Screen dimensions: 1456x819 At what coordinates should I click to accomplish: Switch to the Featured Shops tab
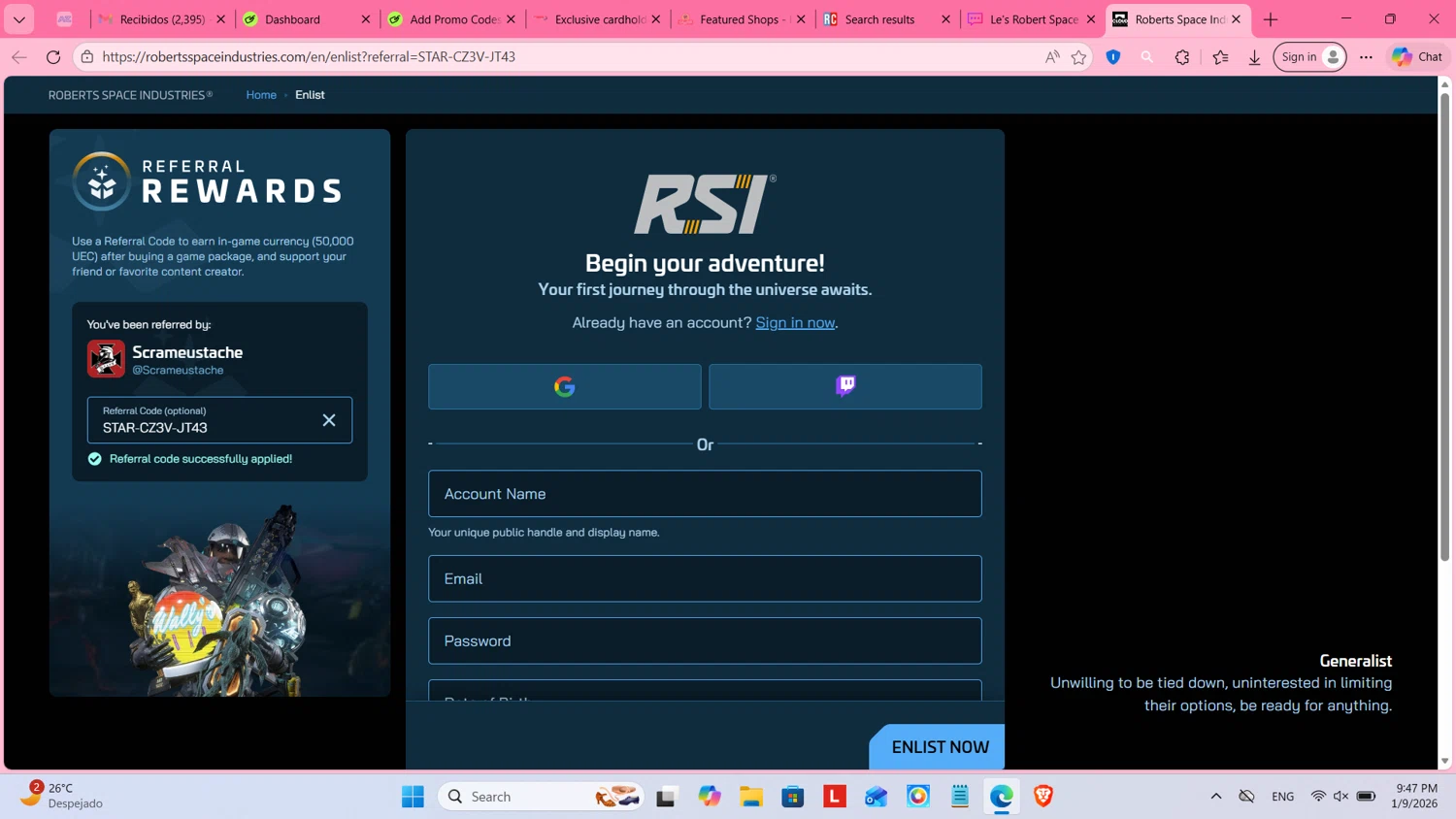pos(743,19)
